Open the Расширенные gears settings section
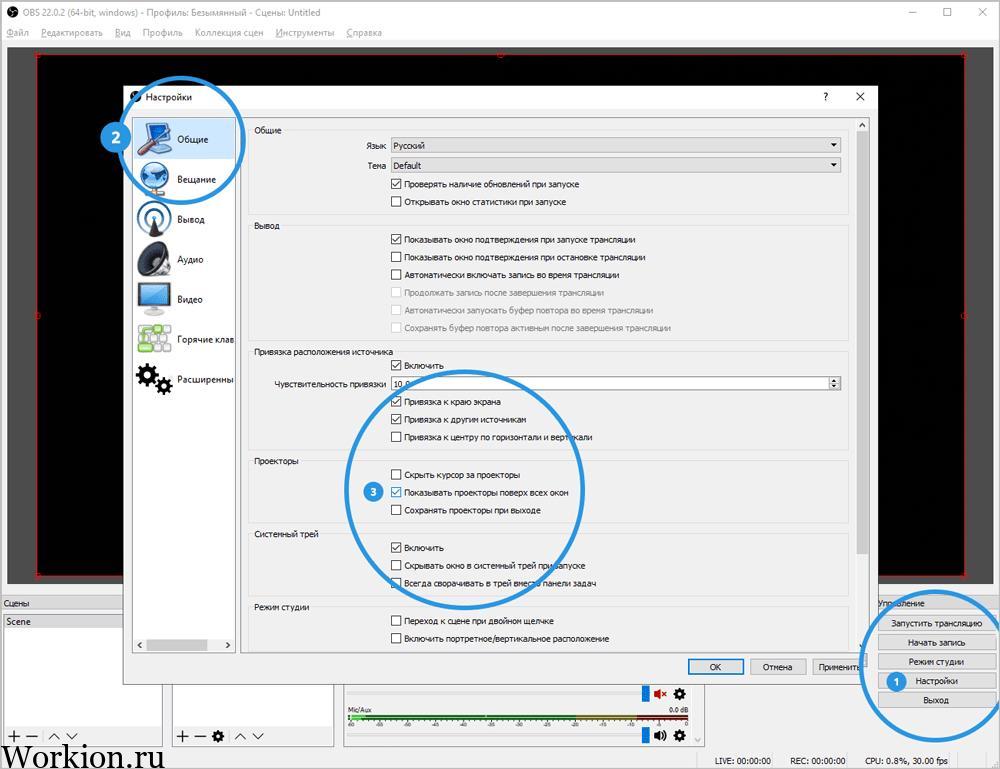The image size is (1000, 769). click(184, 379)
